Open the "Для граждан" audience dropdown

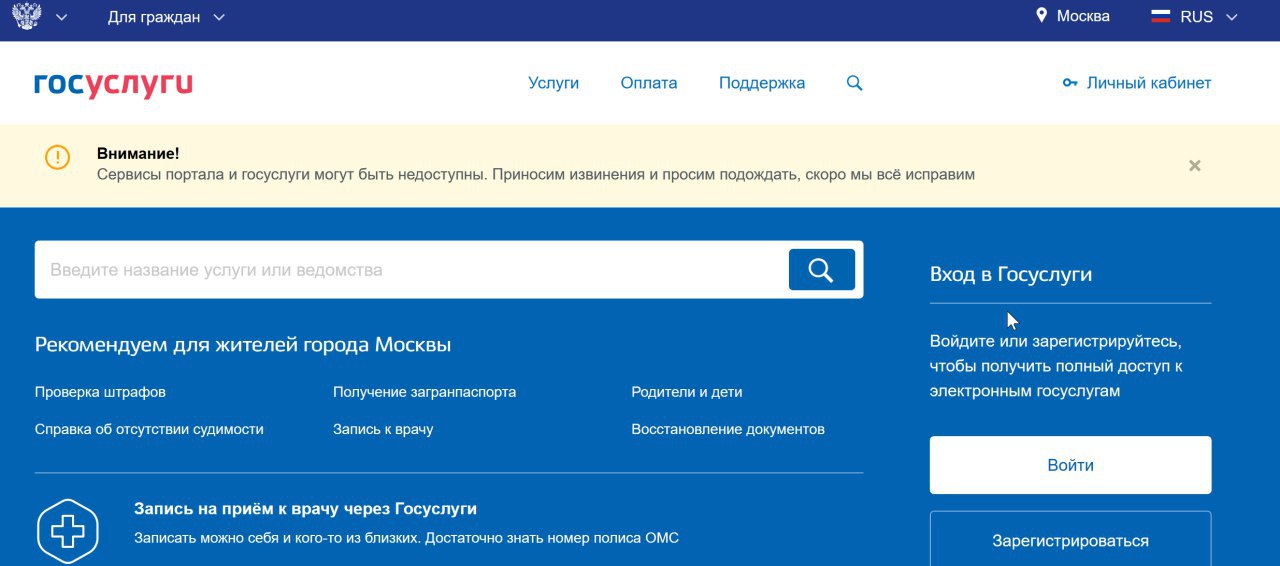tap(166, 17)
